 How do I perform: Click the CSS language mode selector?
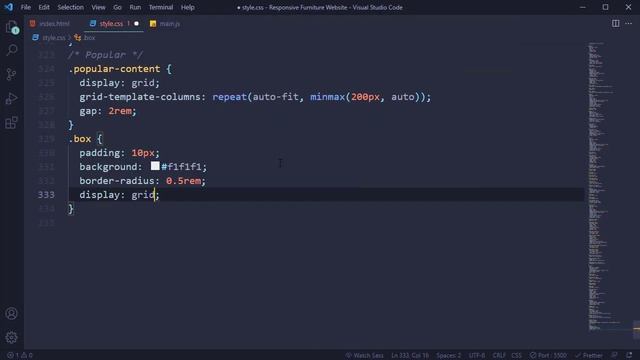(516, 356)
